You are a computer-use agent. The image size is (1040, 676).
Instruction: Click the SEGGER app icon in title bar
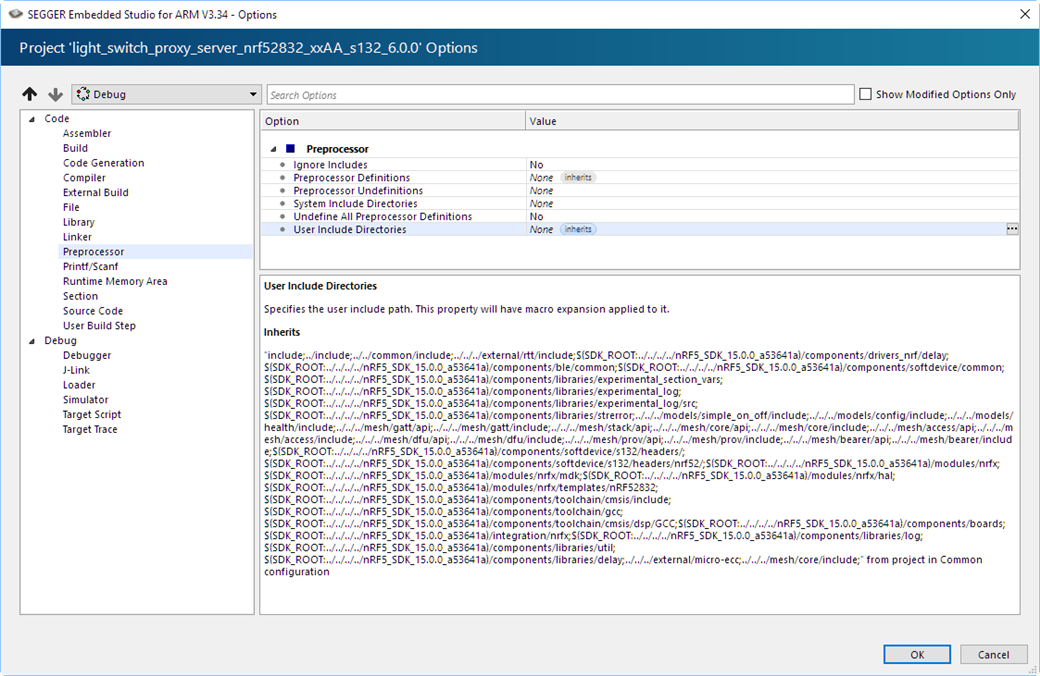[15, 14]
